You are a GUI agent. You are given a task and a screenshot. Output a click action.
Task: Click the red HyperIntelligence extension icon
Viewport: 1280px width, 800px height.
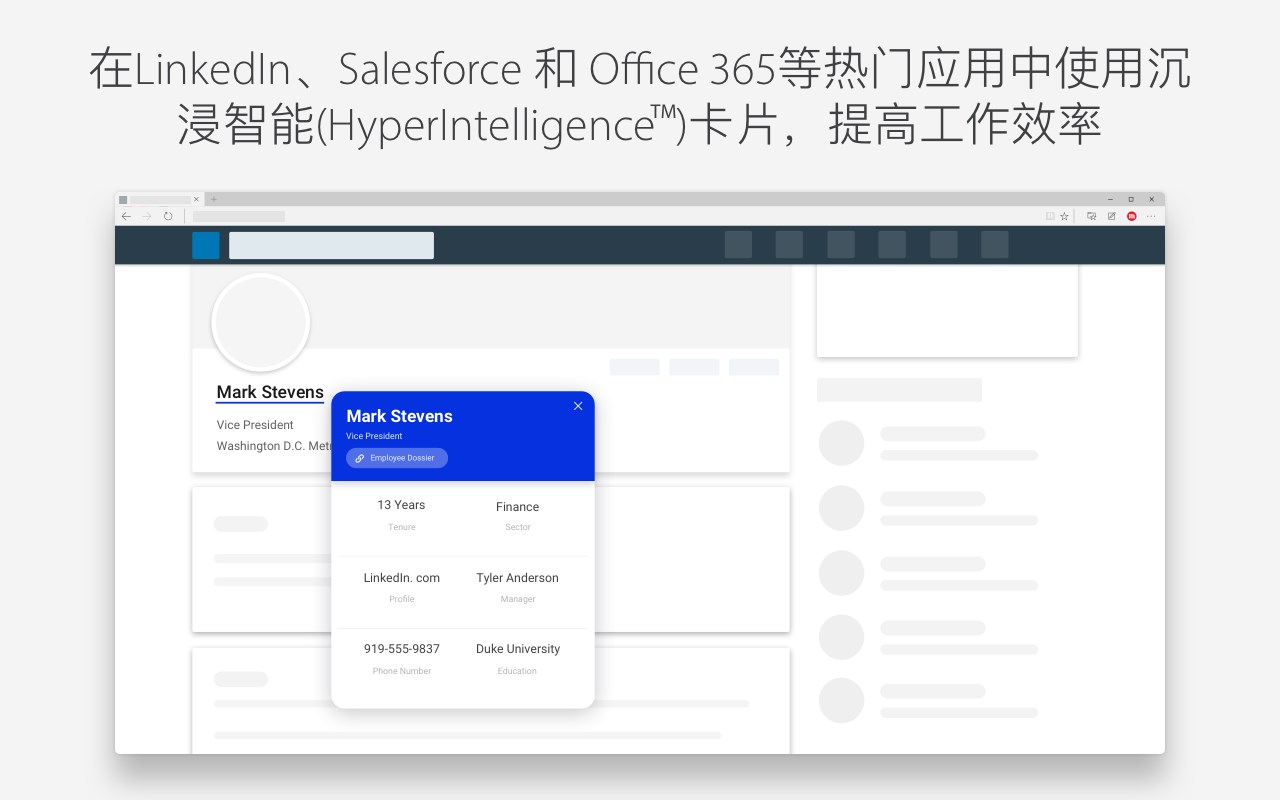pos(1132,216)
